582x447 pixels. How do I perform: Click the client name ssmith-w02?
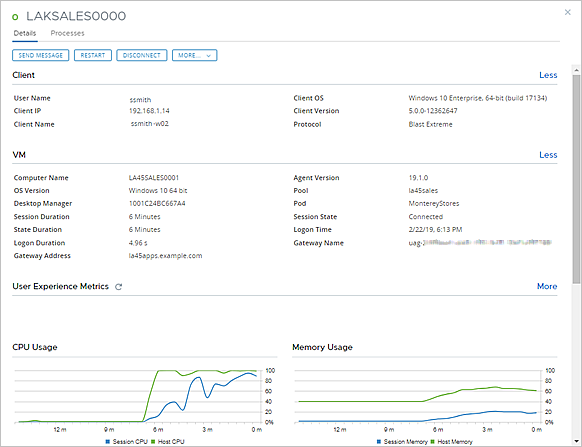click(150, 124)
